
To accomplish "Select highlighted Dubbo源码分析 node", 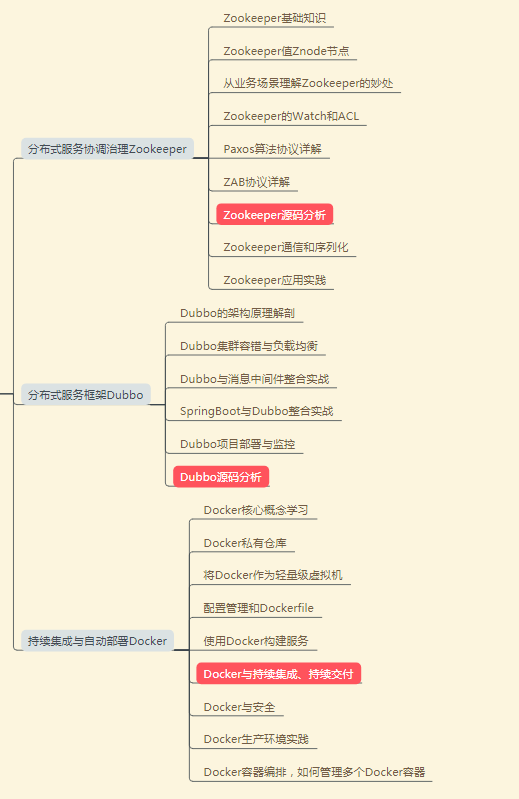I will 221,477.
